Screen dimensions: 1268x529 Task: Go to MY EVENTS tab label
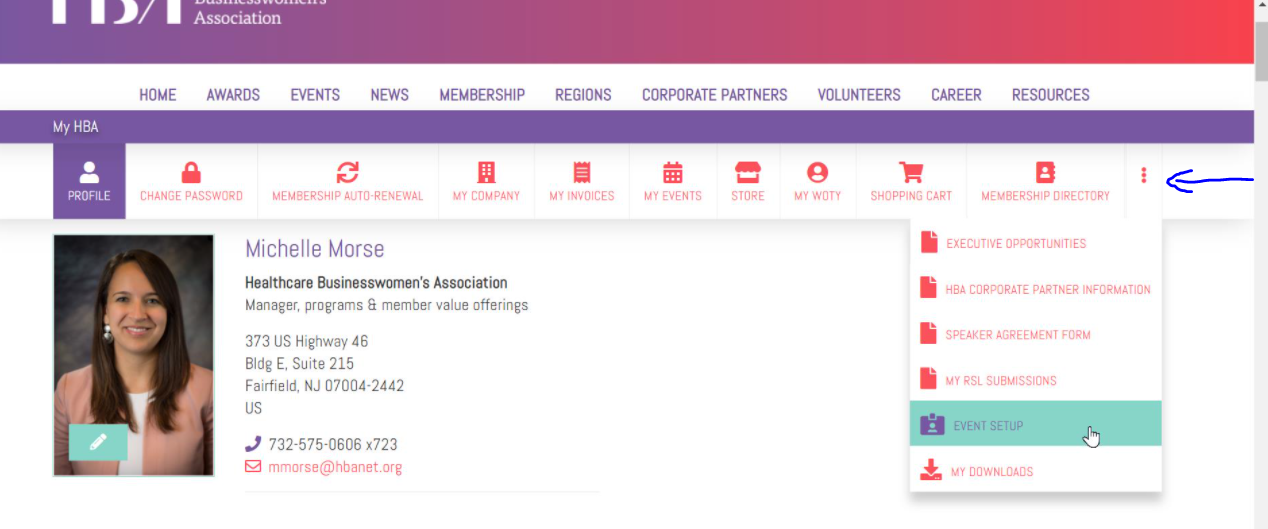(673, 196)
